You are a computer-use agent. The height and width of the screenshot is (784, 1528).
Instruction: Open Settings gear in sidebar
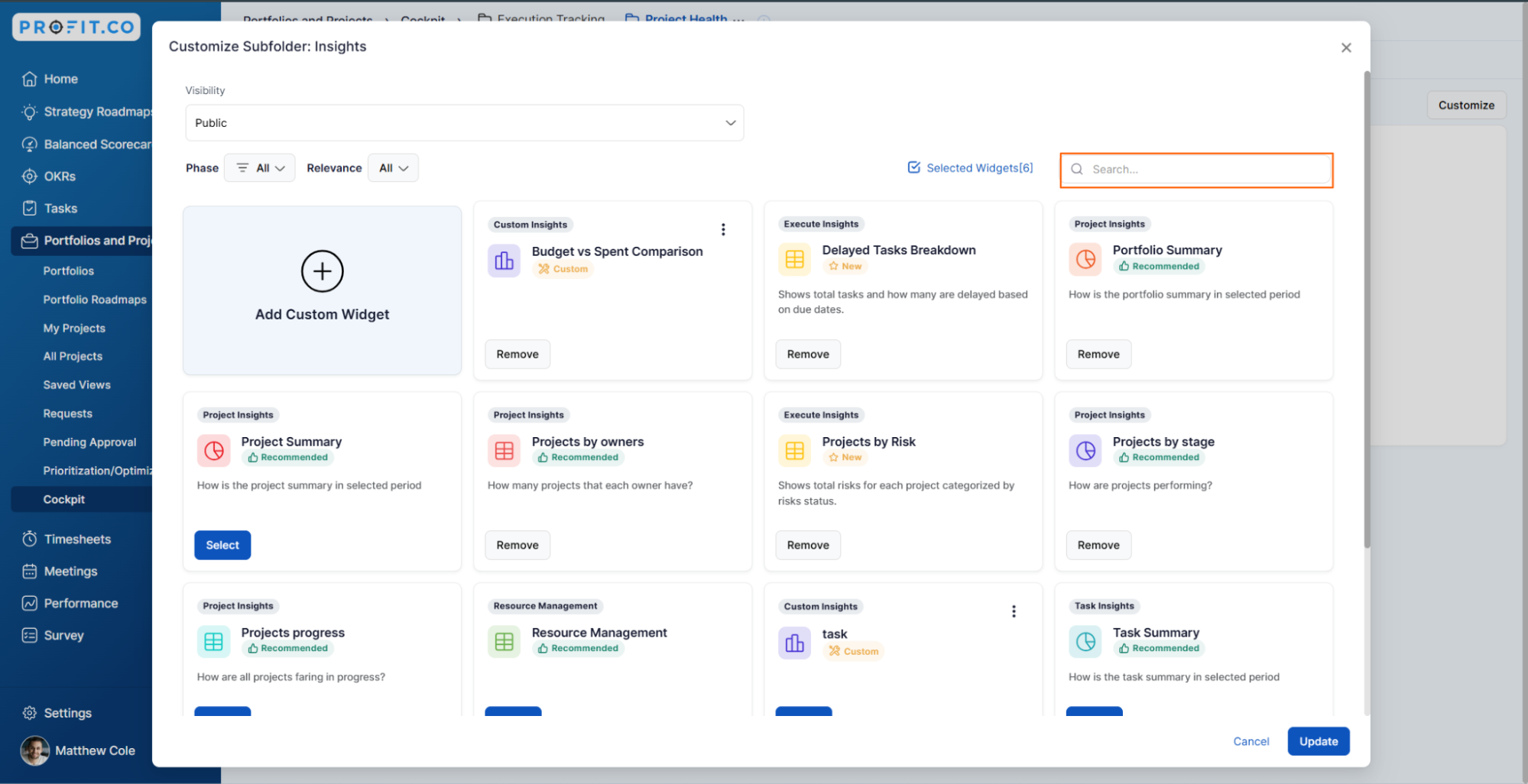click(x=30, y=713)
